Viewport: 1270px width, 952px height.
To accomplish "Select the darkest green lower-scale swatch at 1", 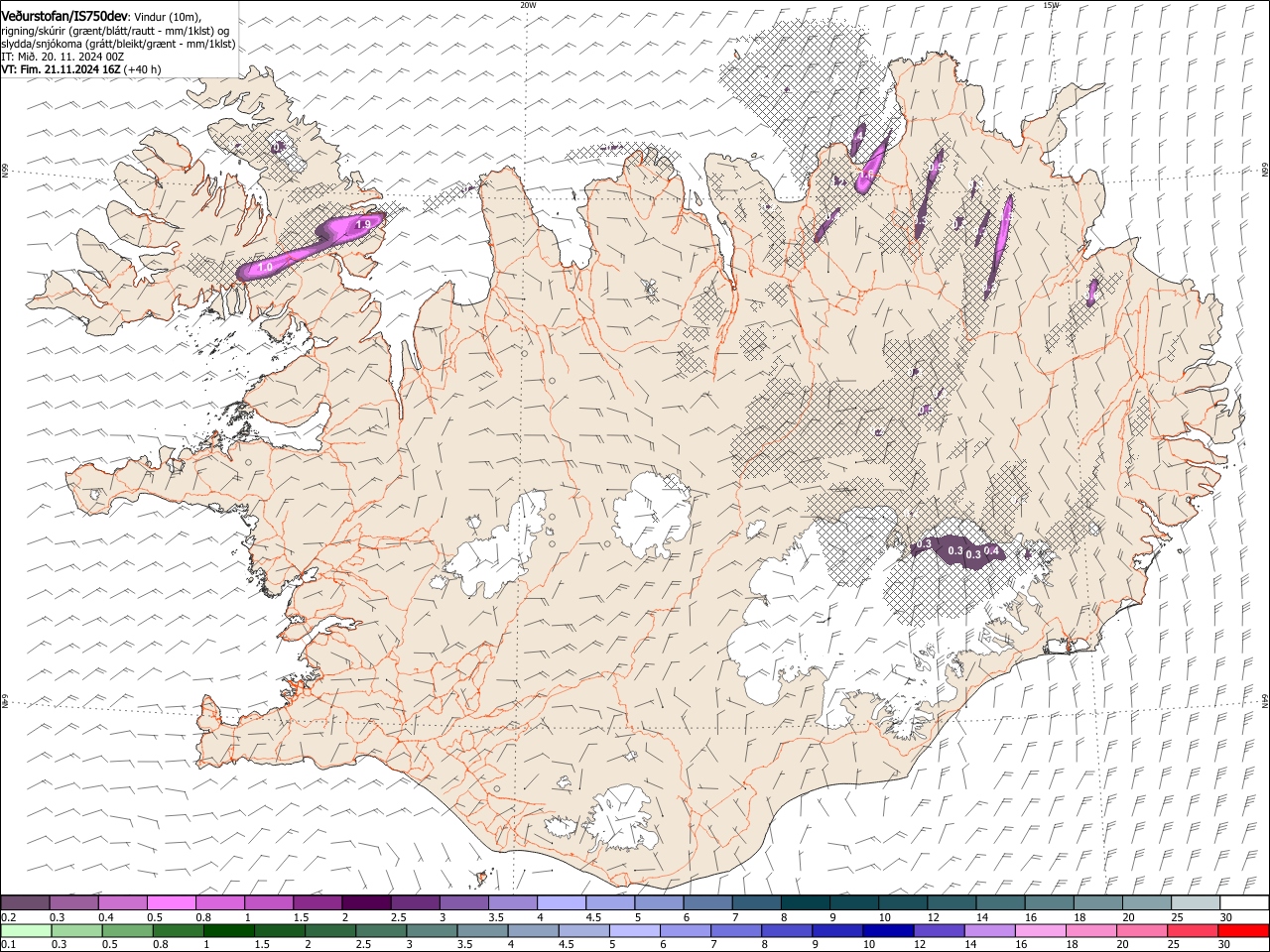I will click(x=229, y=930).
